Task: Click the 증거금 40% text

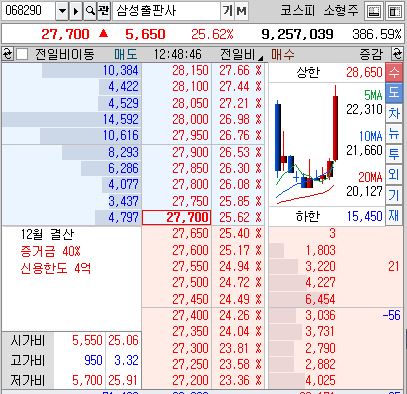Action: pyautogui.click(x=50, y=251)
